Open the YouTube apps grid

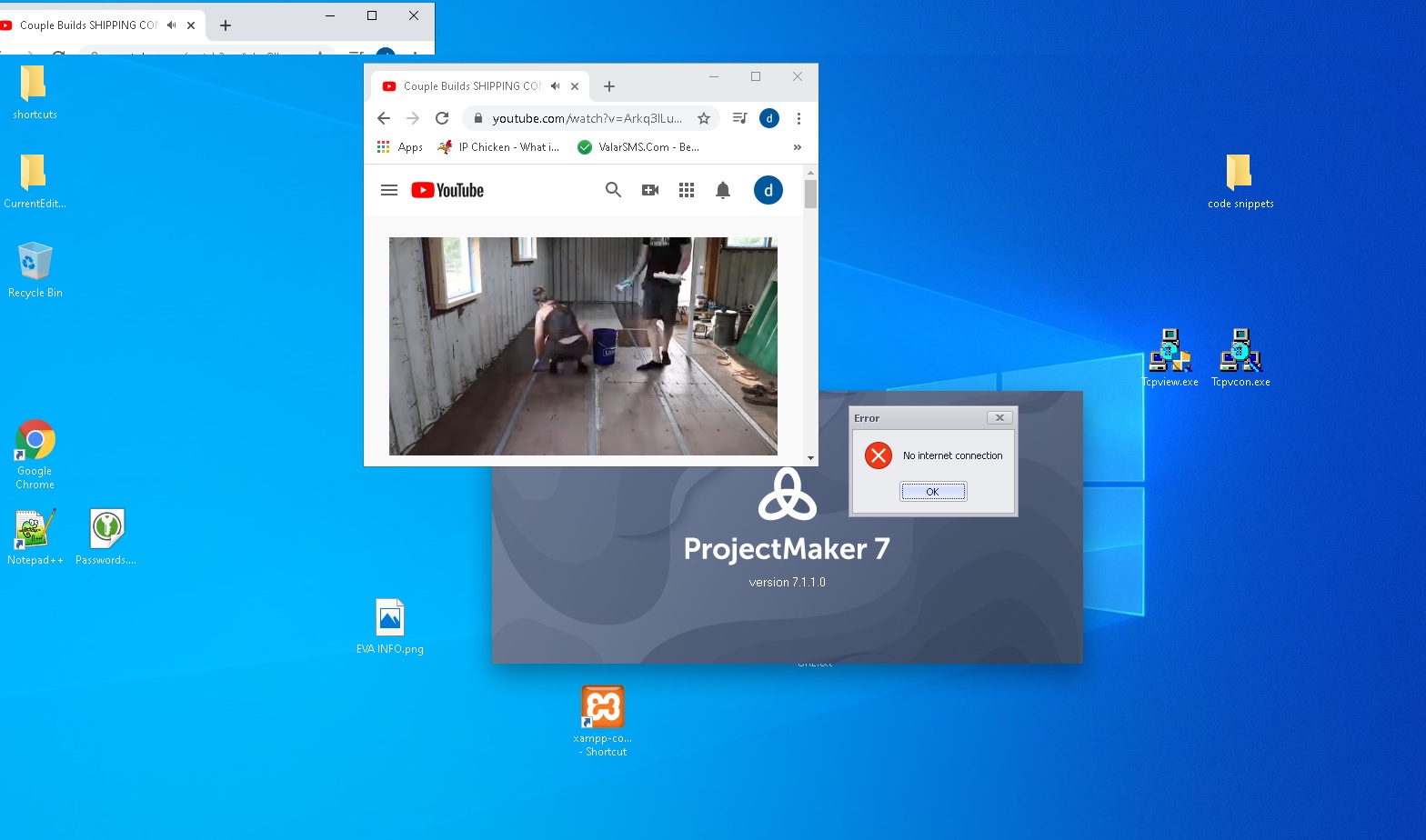[687, 190]
